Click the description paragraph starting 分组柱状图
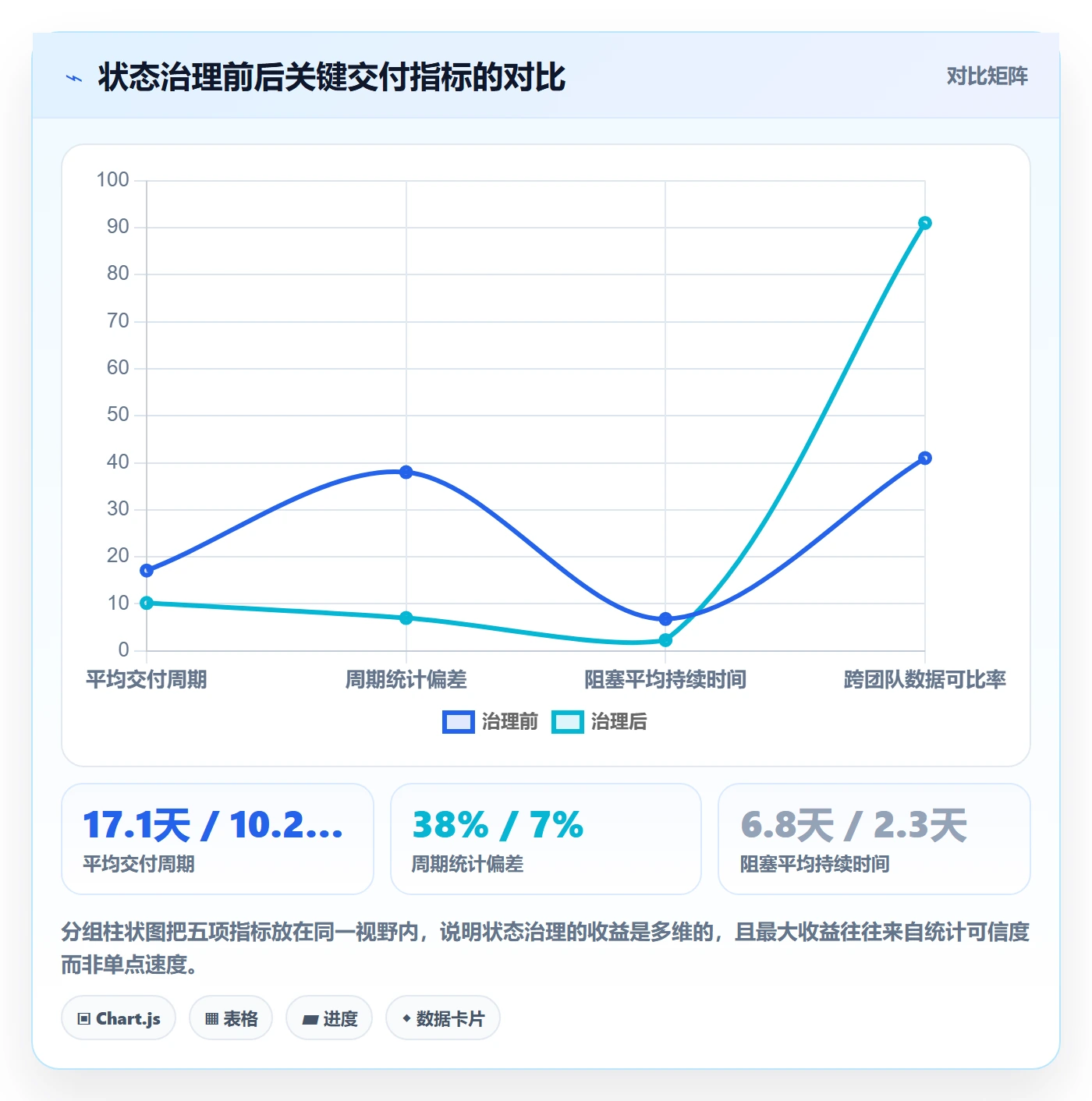The width and height of the screenshot is (1092, 1101). tap(545, 948)
